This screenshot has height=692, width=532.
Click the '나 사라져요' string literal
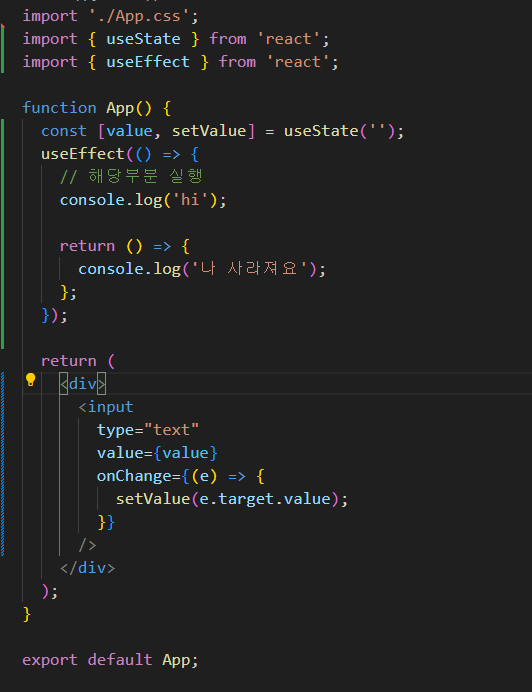[x=249, y=269]
